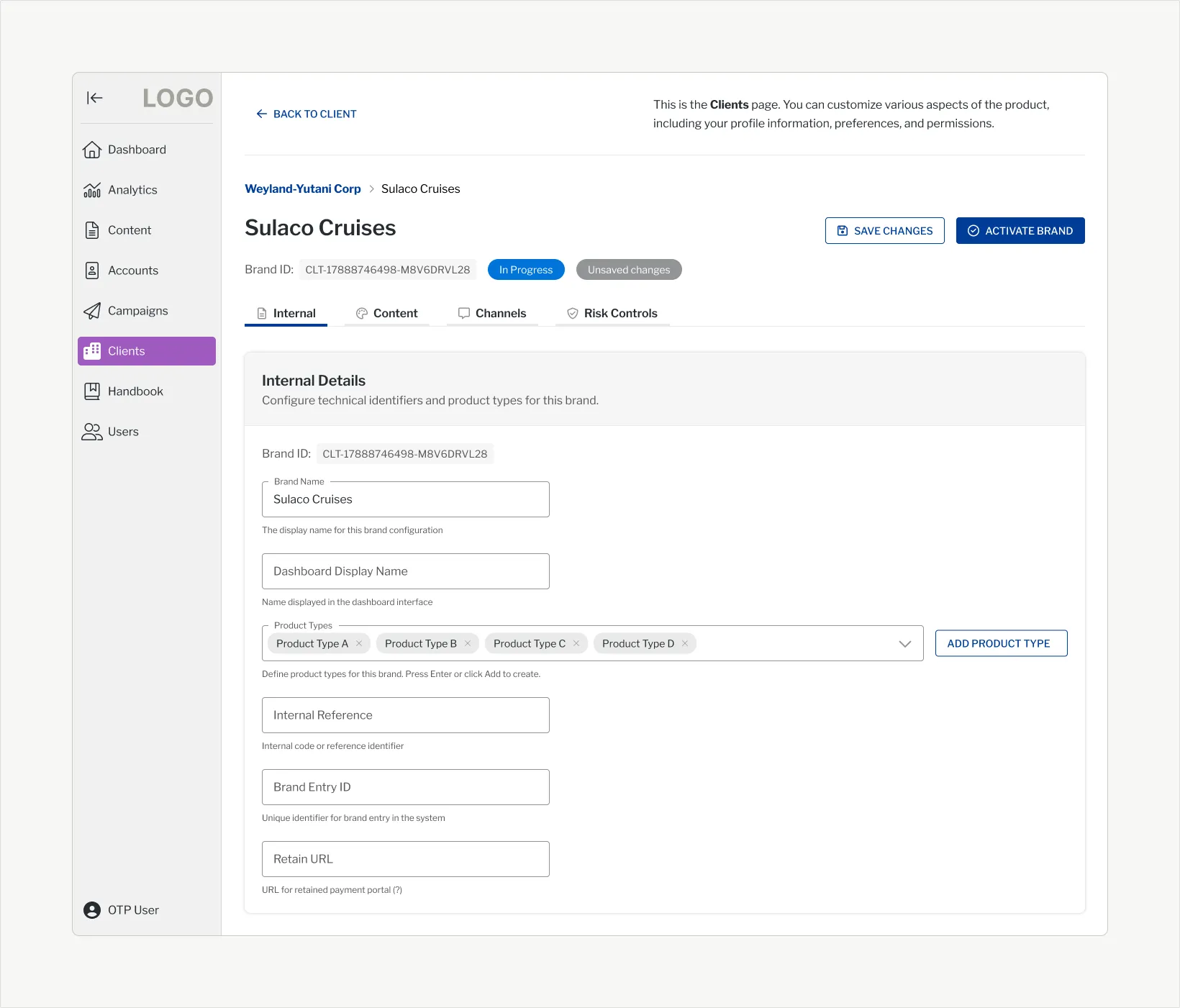Click the Internal Reference field
Image resolution: width=1180 pixels, height=1008 pixels.
pyautogui.click(x=406, y=715)
